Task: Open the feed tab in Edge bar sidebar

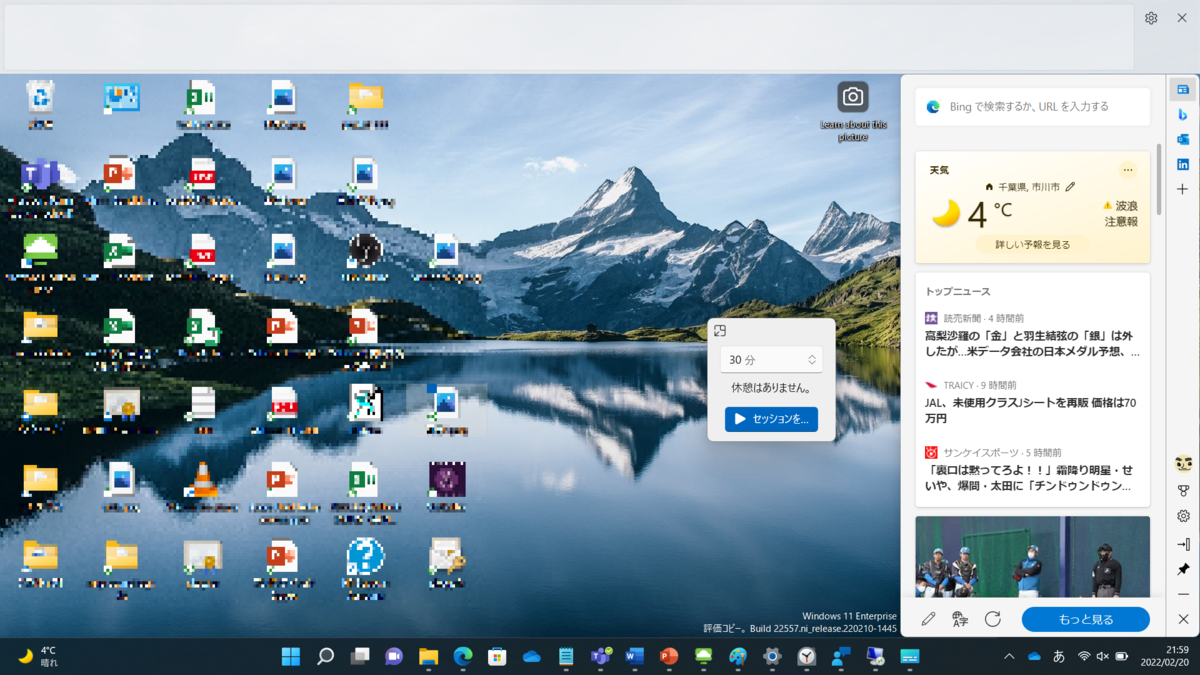Action: (1183, 90)
